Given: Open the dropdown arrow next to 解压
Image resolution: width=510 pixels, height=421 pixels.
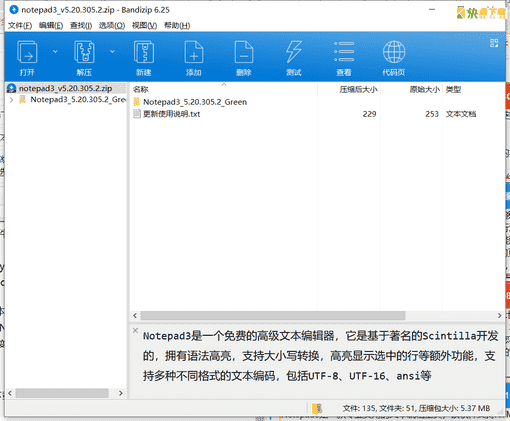Looking at the screenshot, I should (112, 51).
